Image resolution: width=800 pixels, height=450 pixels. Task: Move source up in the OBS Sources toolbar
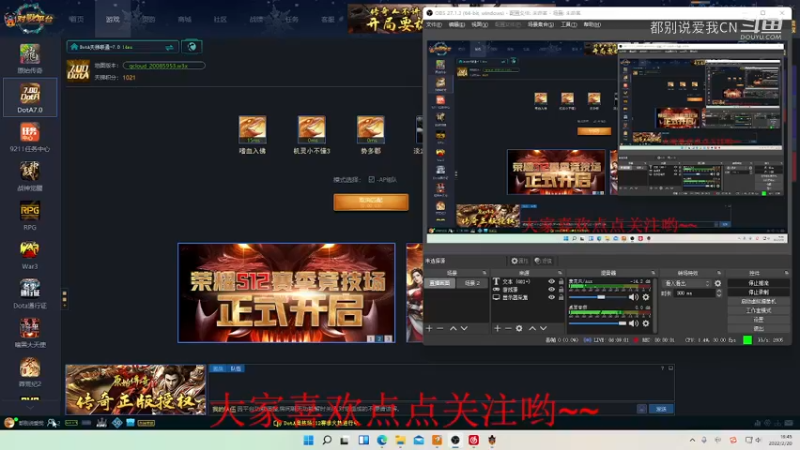point(532,329)
